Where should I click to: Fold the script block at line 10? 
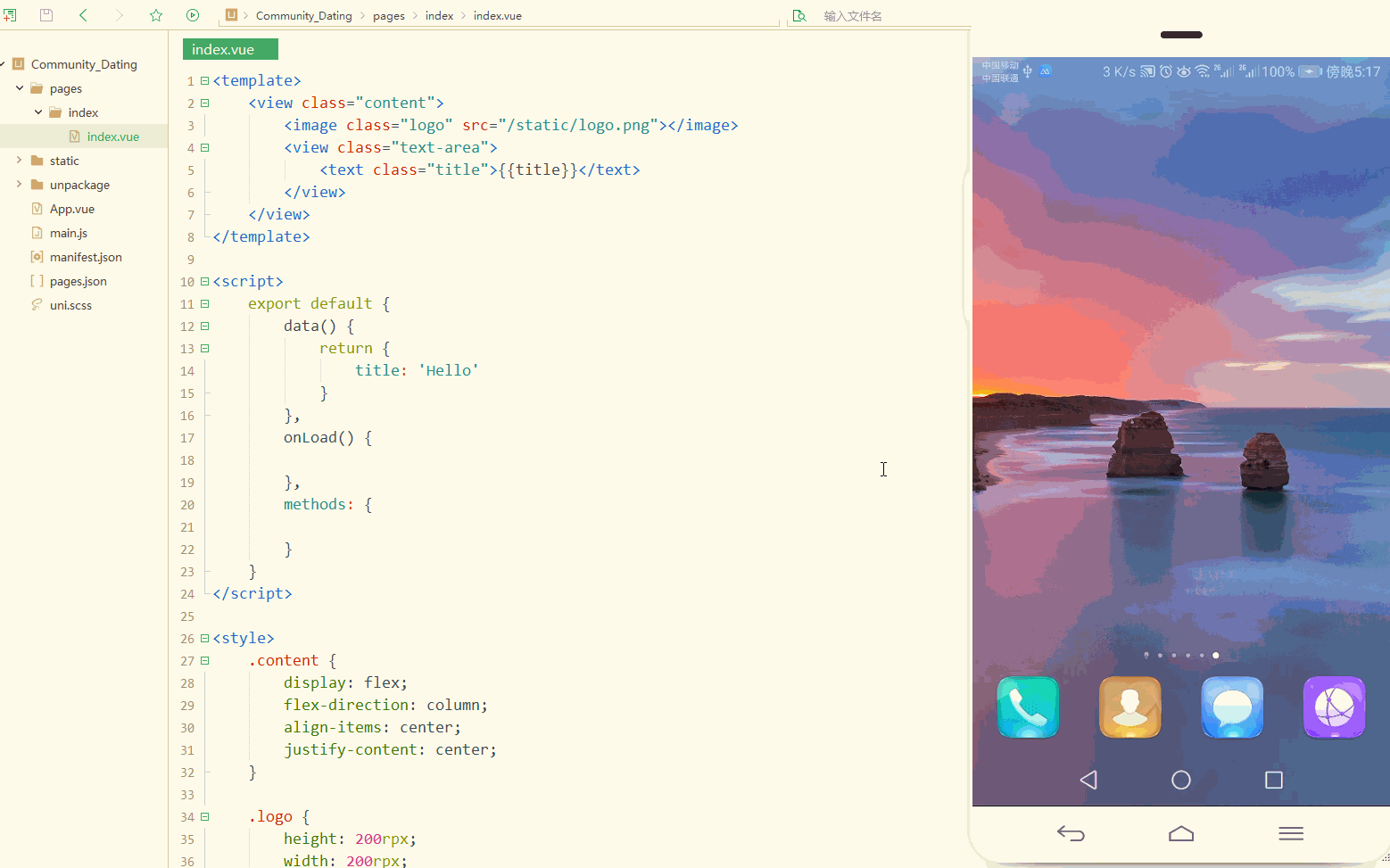[204, 282]
